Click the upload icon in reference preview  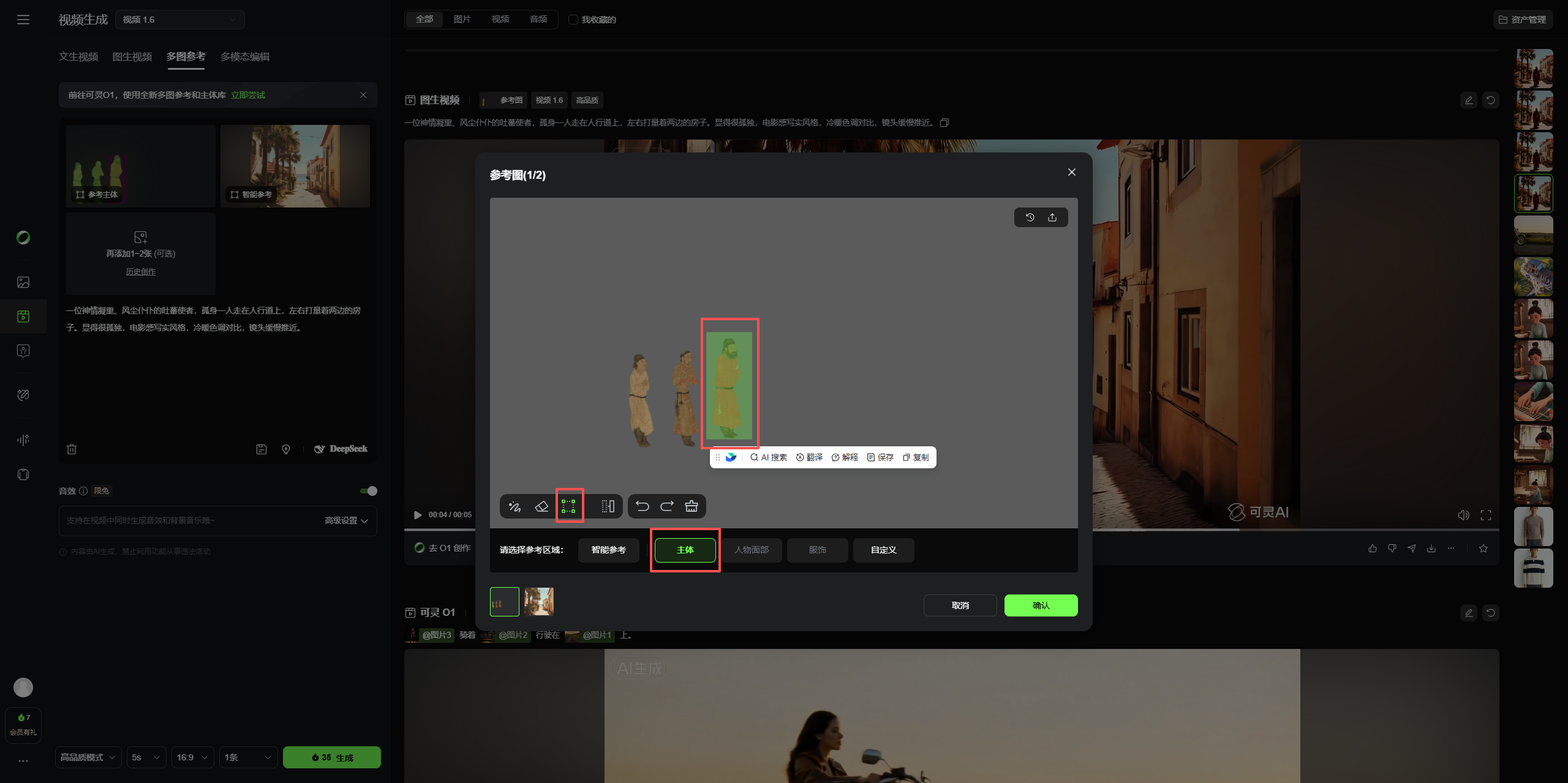1052,217
